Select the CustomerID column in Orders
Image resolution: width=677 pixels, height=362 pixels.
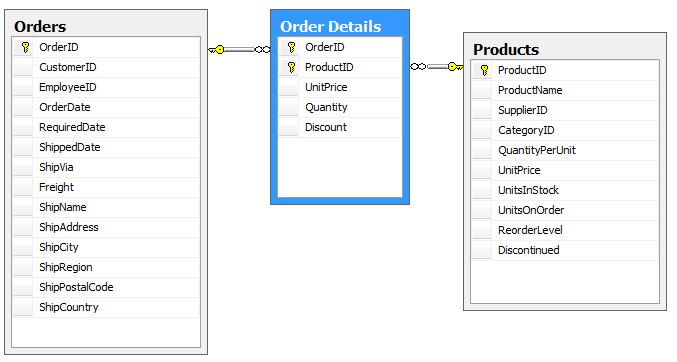(106, 67)
